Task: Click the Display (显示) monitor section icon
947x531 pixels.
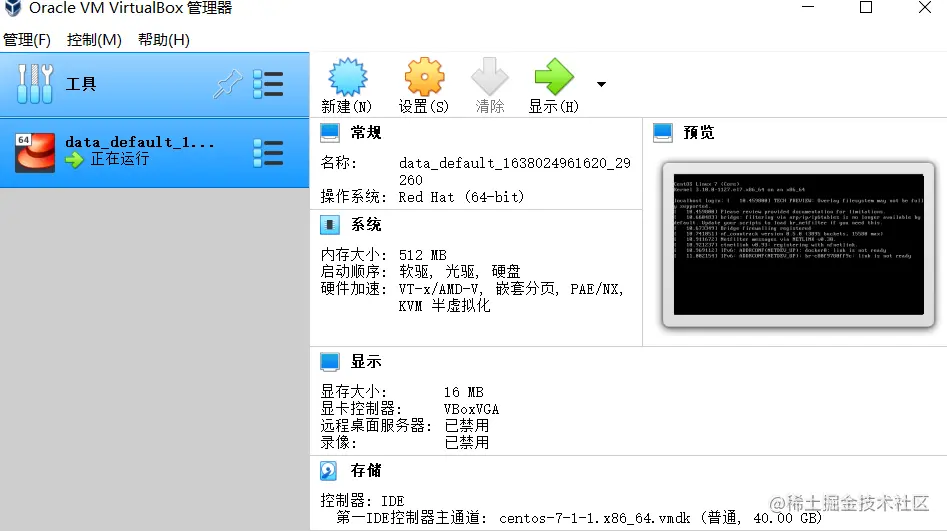Action: point(330,362)
